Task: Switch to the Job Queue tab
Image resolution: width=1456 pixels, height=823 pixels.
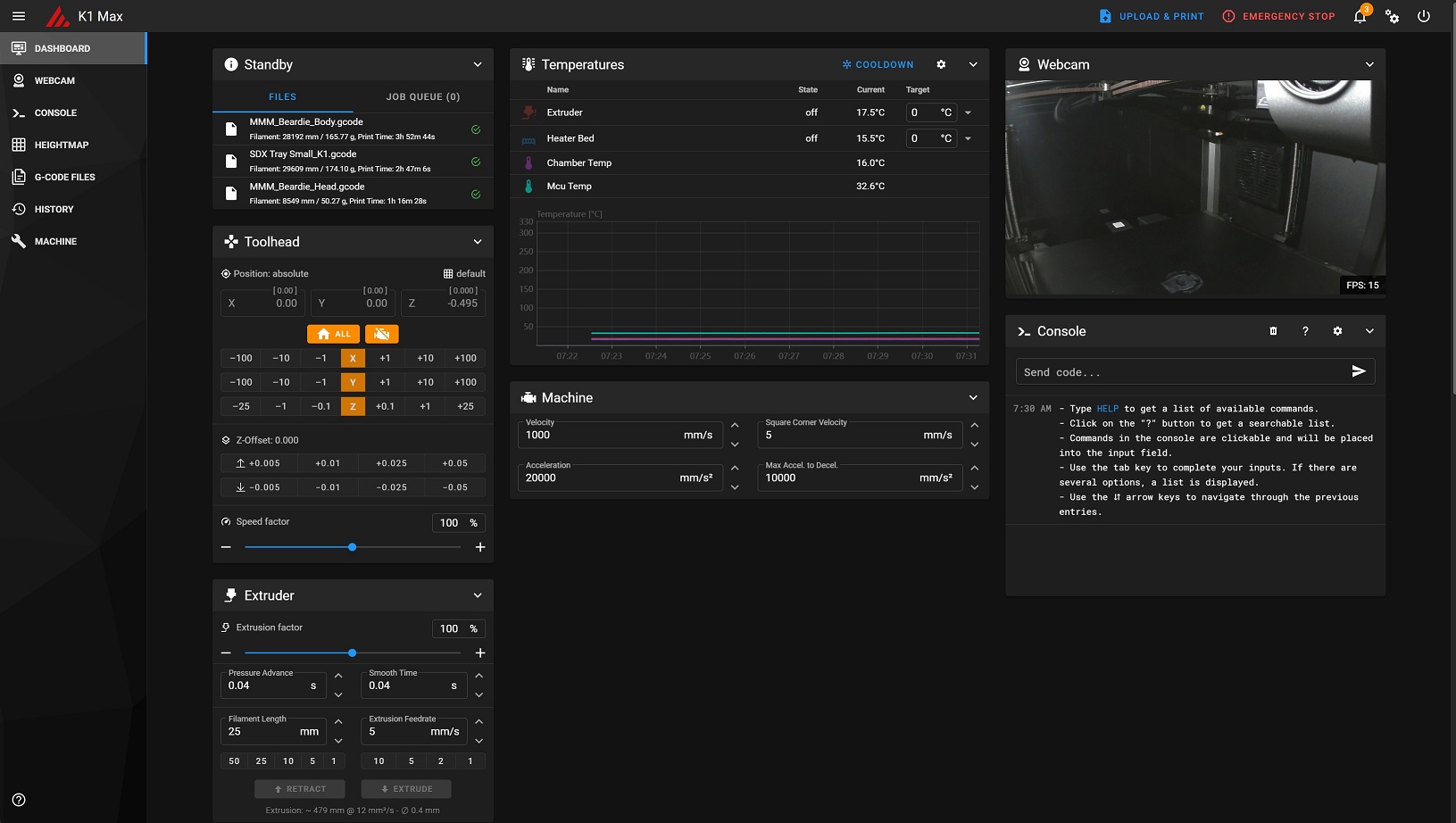Action: point(421,96)
